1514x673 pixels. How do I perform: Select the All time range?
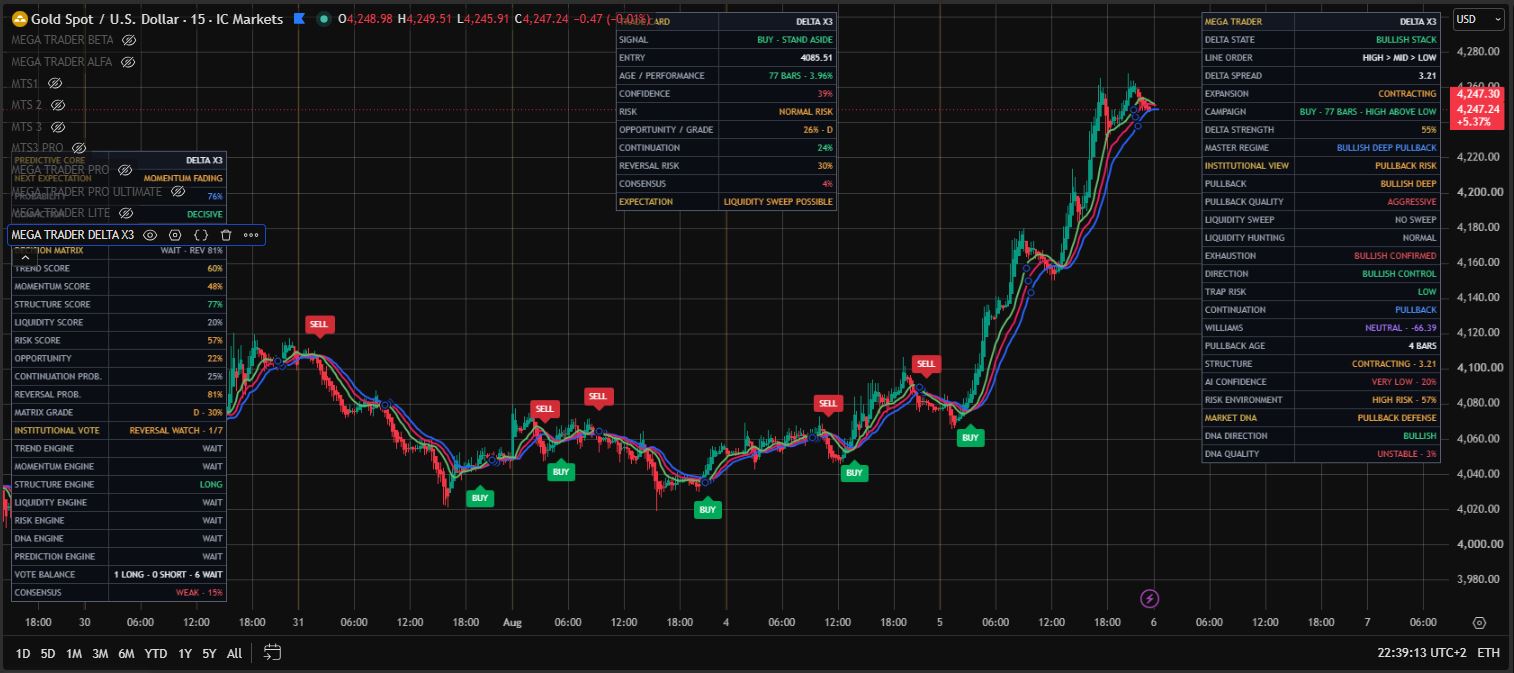[234, 653]
